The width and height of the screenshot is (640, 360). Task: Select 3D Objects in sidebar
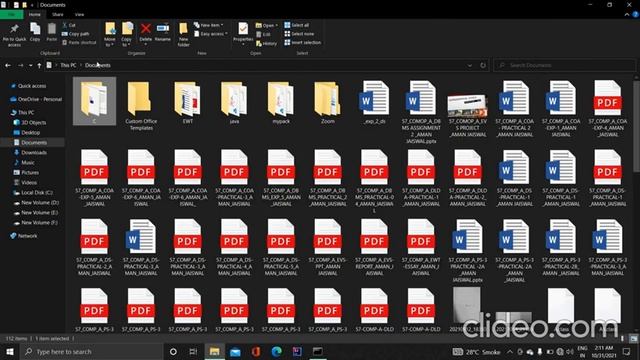point(33,122)
